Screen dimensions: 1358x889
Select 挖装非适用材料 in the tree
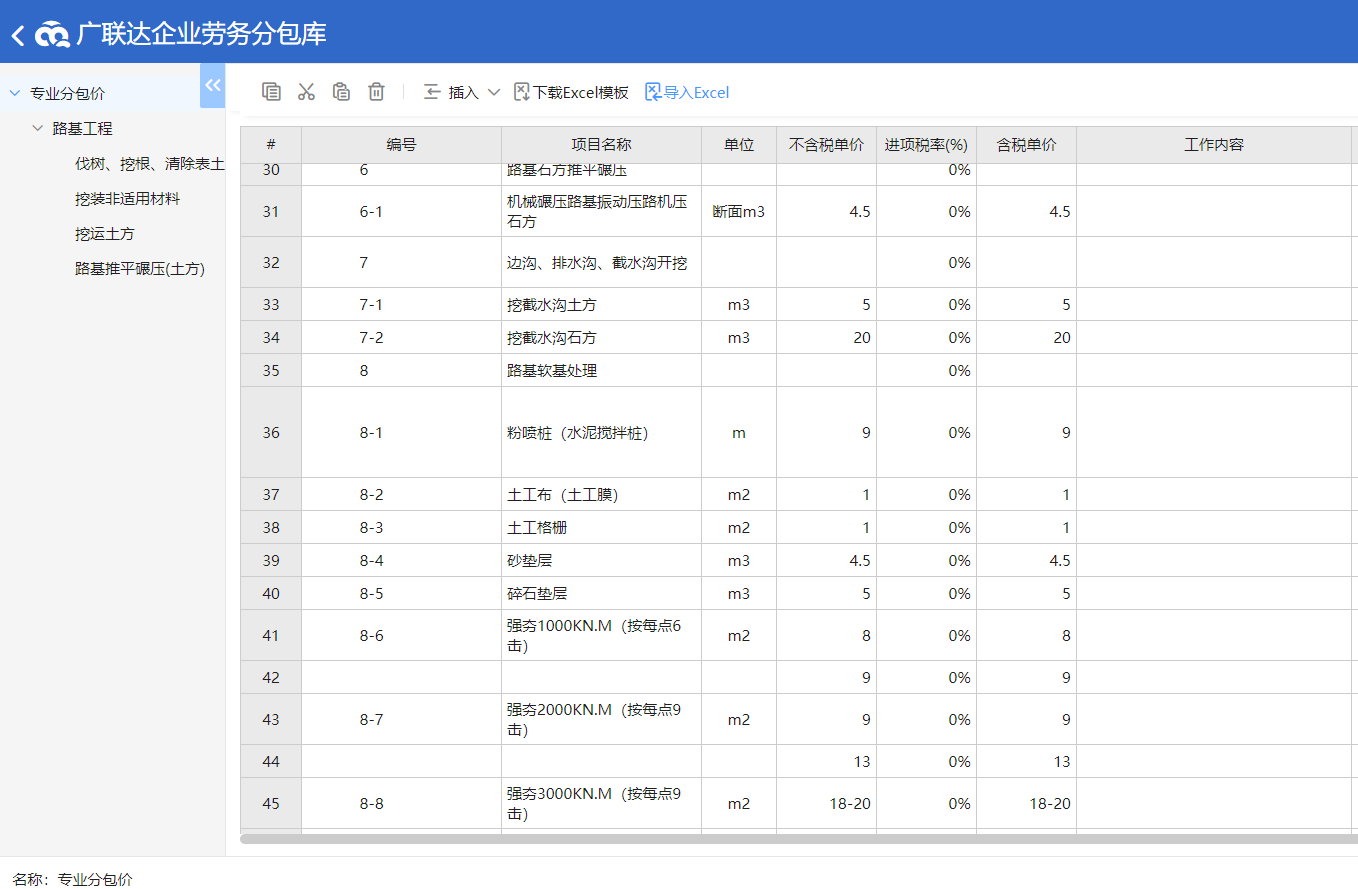point(127,199)
